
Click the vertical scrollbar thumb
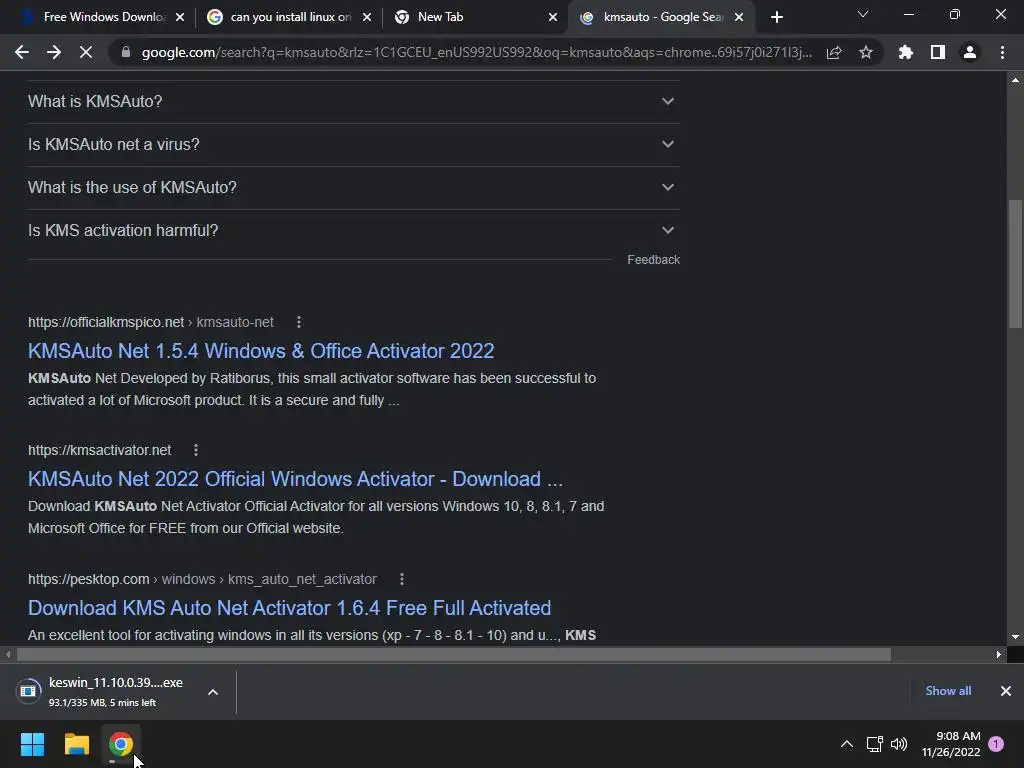pos(1015,263)
